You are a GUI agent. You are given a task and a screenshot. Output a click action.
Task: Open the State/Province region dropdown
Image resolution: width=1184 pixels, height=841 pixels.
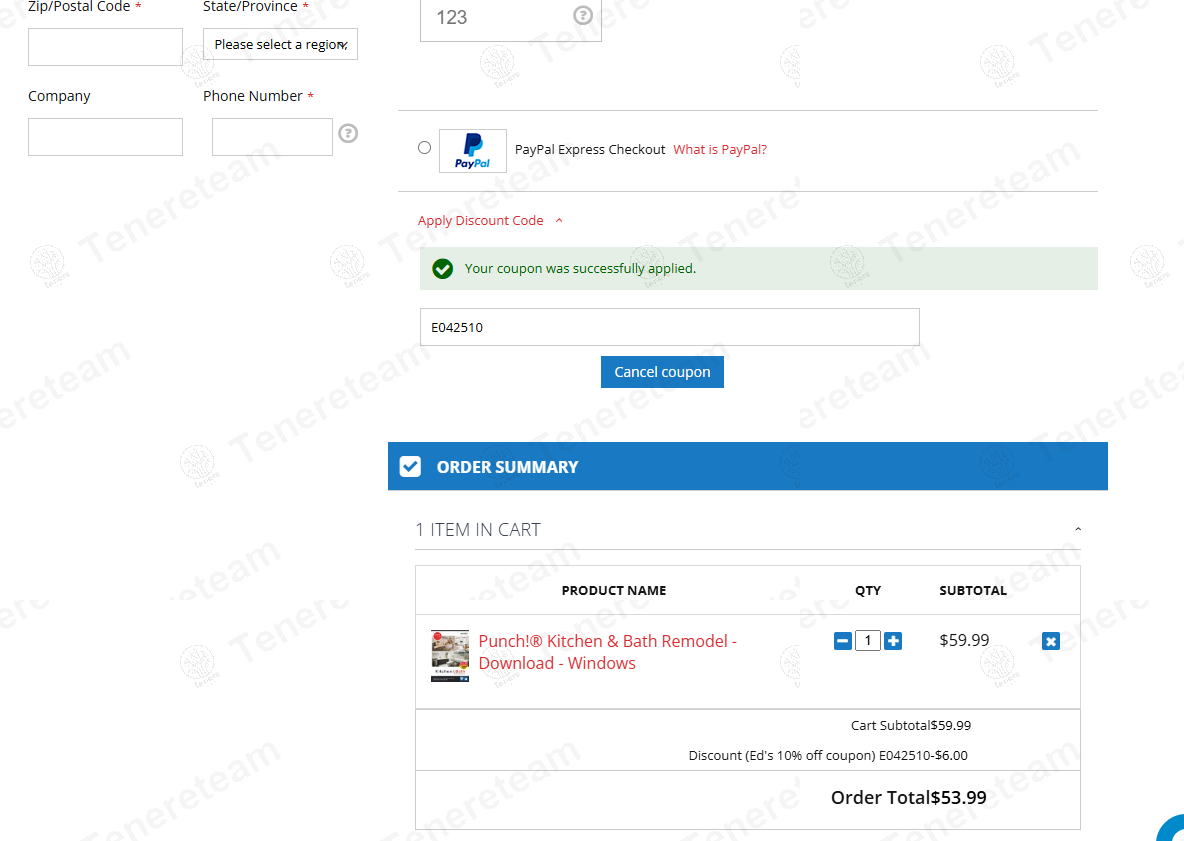click(x=280, y=44)
